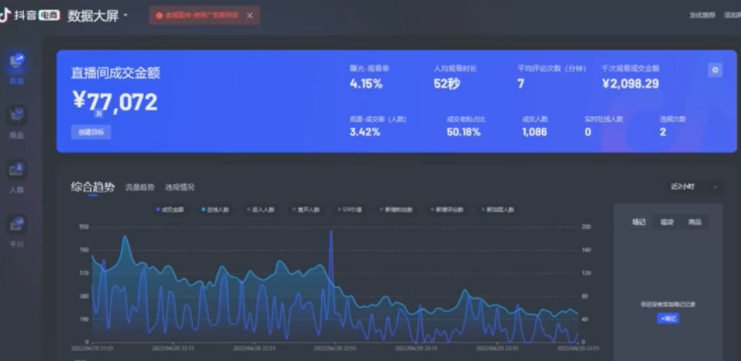Click the 50.18% returning-fans ratio value
The width and height of the screenshot is (741, 361).
tap(464, 132)
